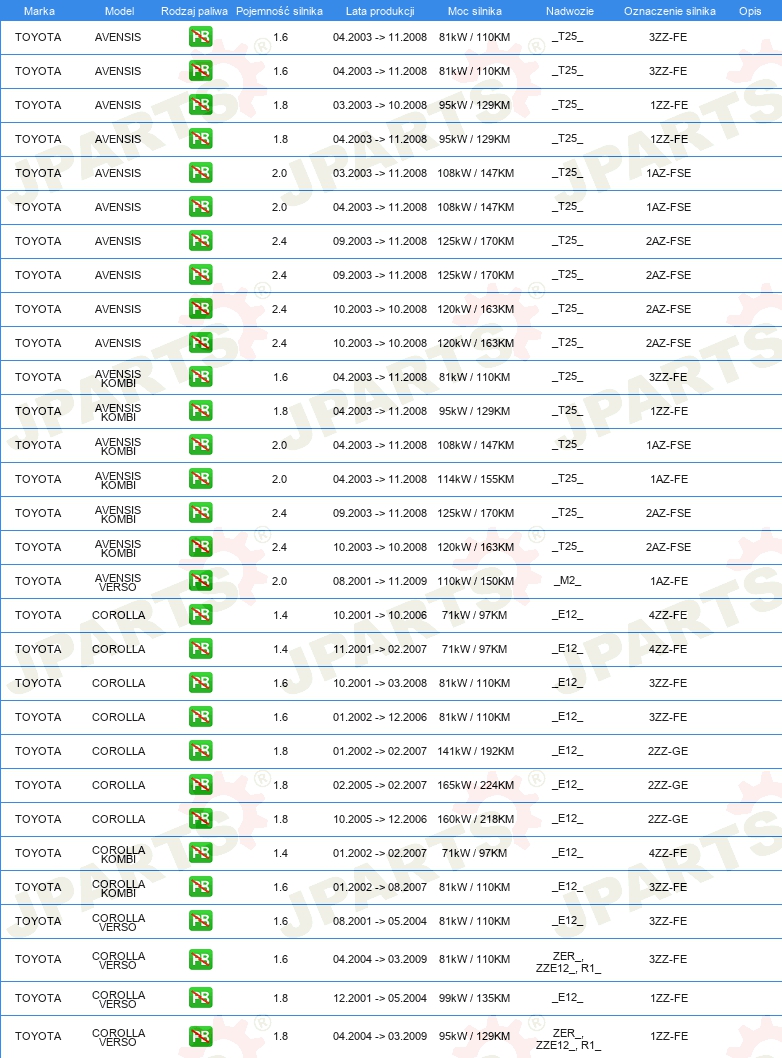
Task: Click the Oznaczenie silnika column header
Action: pyautogui.click(x=670, y=11)
